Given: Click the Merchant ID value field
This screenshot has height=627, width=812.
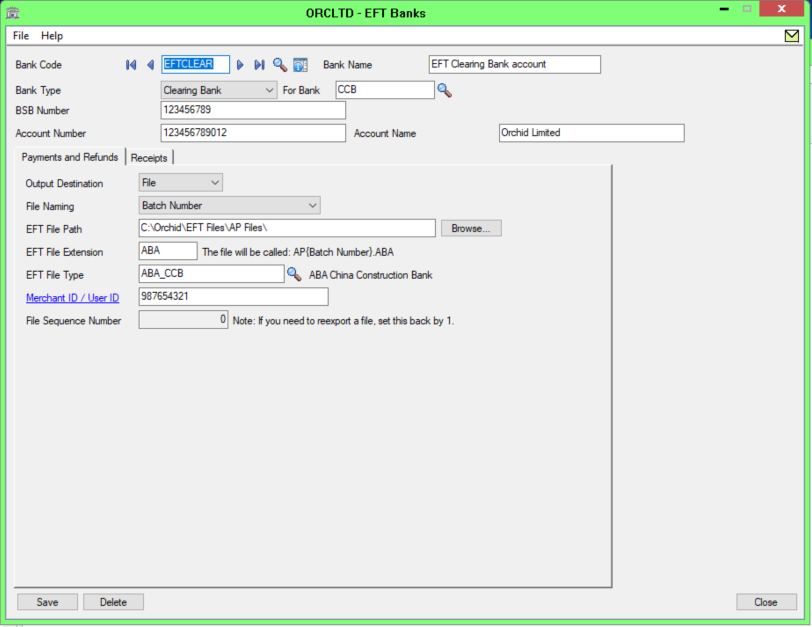Looking at the screenshot, I should (x=234, y=296).
